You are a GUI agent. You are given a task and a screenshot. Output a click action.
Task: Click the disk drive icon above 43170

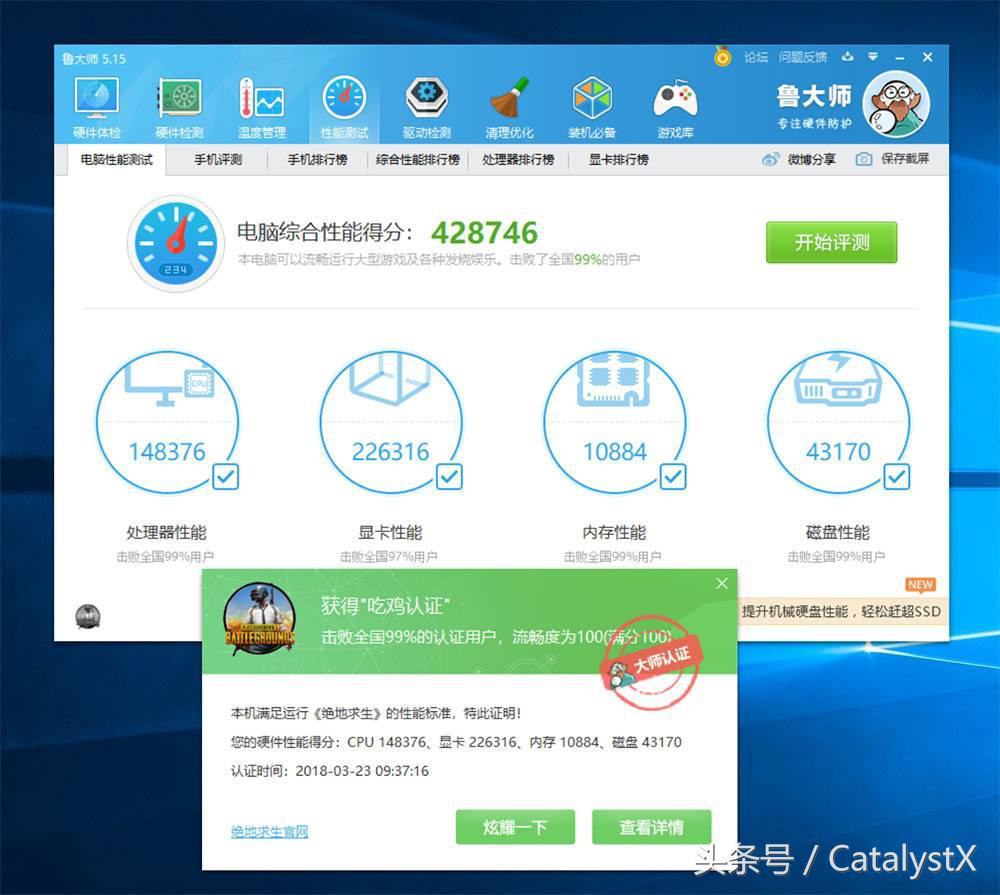(x=837, y=380)
